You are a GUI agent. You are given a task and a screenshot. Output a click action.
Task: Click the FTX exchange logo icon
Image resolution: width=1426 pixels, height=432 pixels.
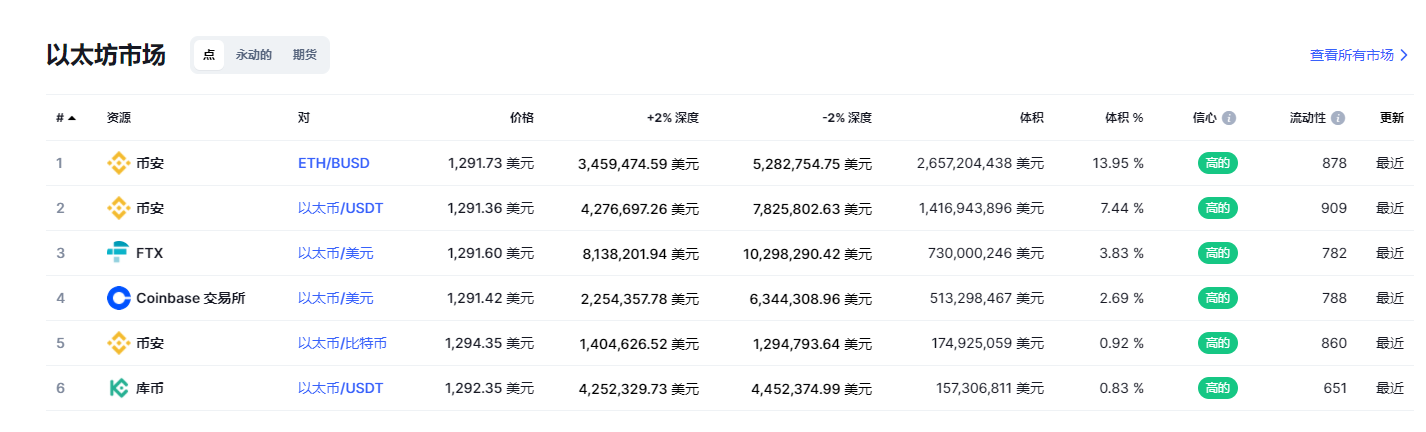click(x=118, y=253)
